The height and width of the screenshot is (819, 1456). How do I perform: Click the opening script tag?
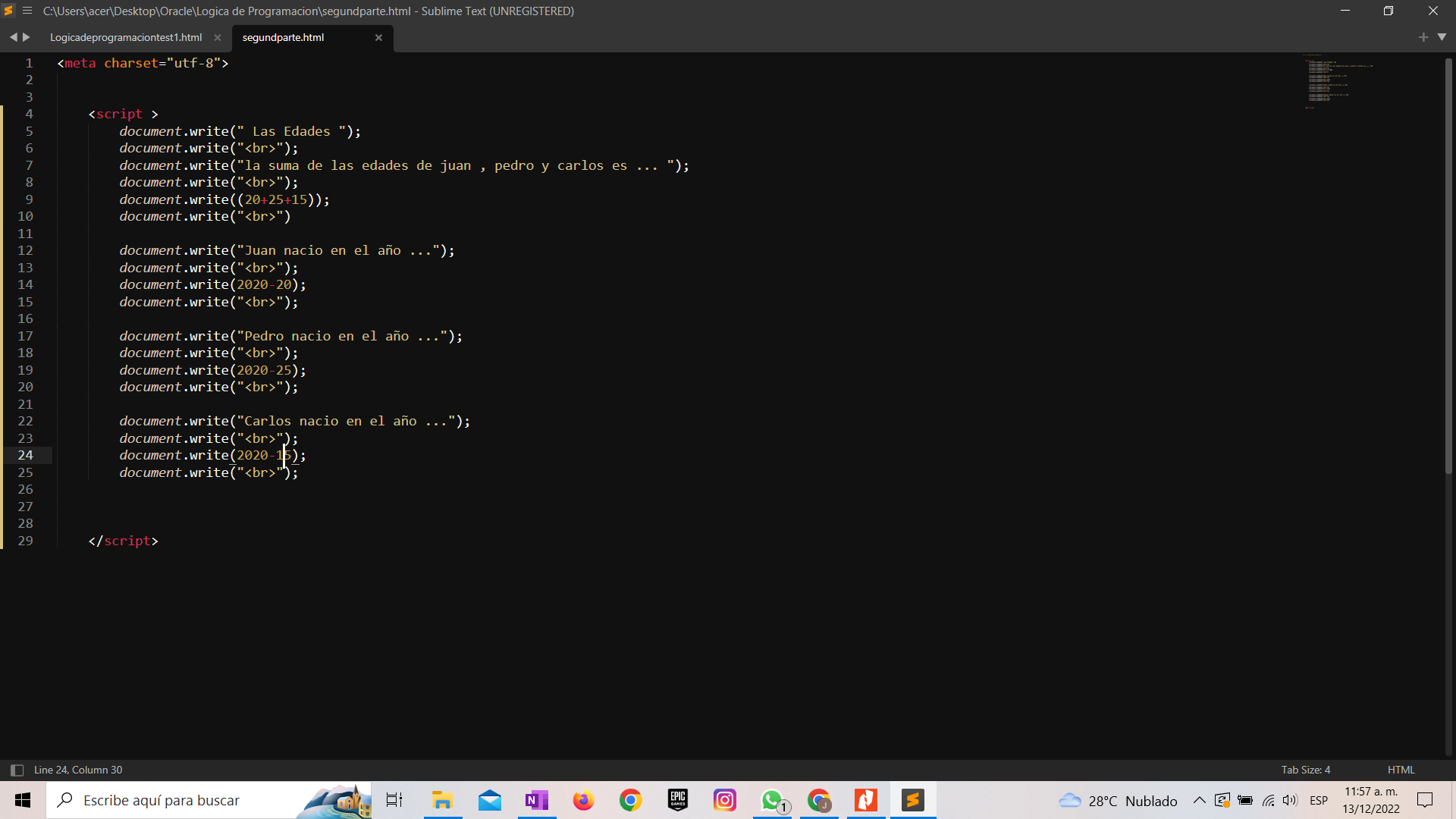pos(124,114)
